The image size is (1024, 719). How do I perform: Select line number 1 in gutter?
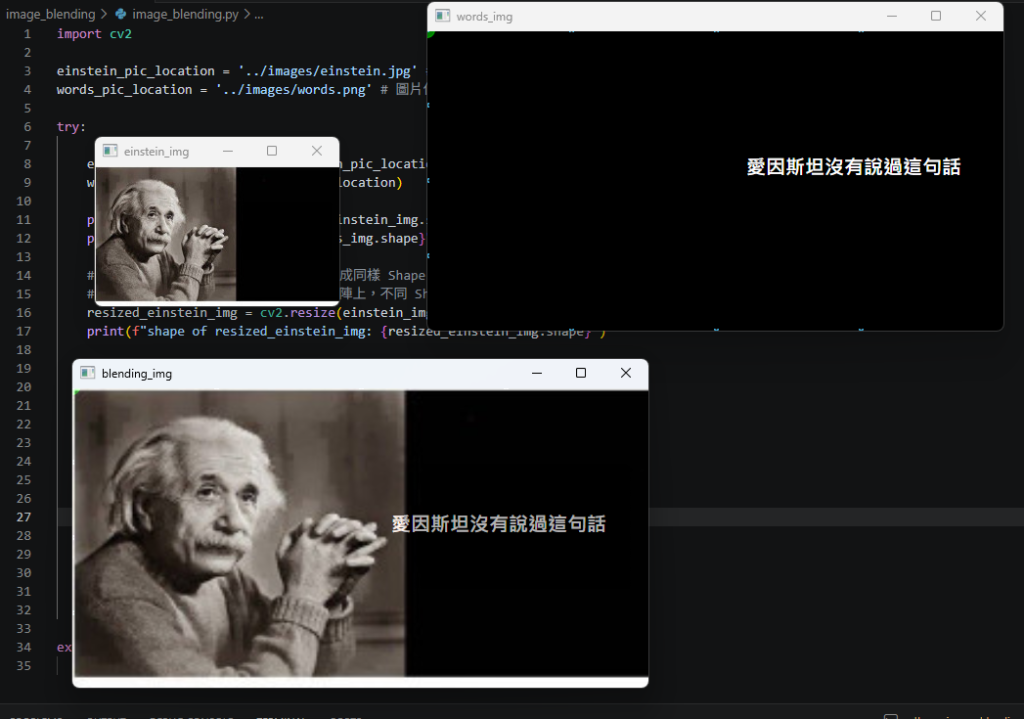[27, 34]
